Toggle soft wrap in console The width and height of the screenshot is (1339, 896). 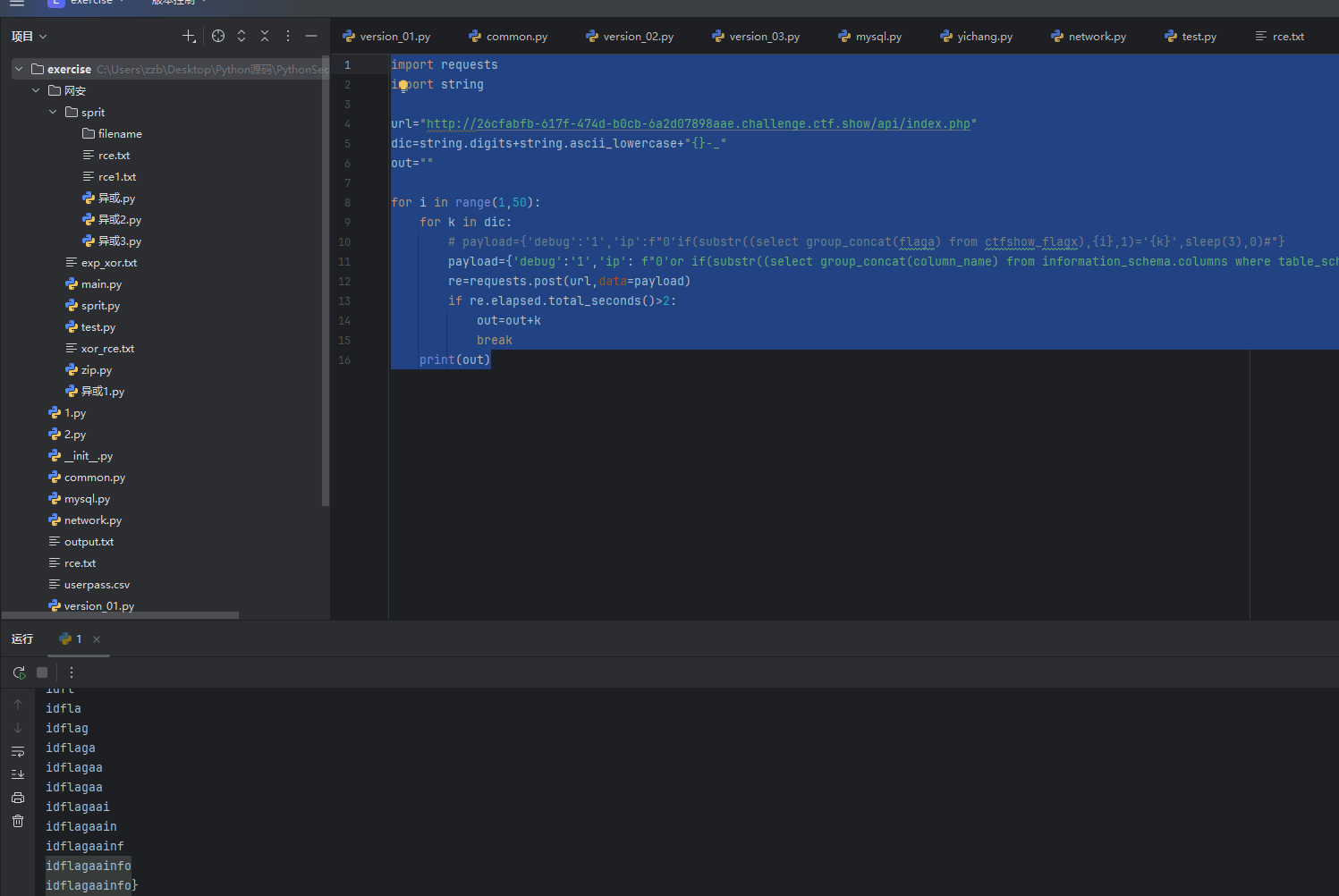point(18,751)
